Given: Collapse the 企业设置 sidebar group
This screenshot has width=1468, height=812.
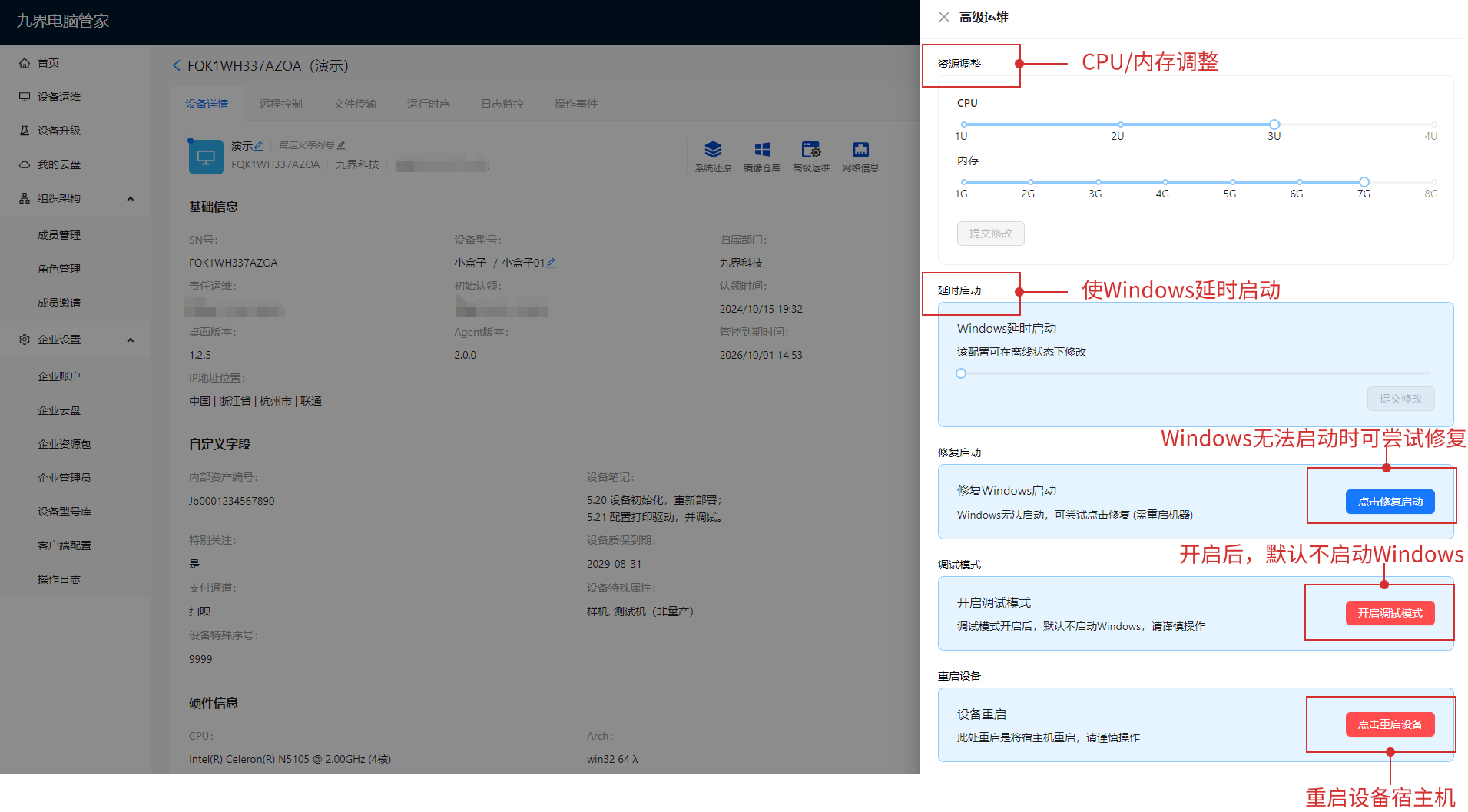Looking at the screenshot, I should point(131,340).
